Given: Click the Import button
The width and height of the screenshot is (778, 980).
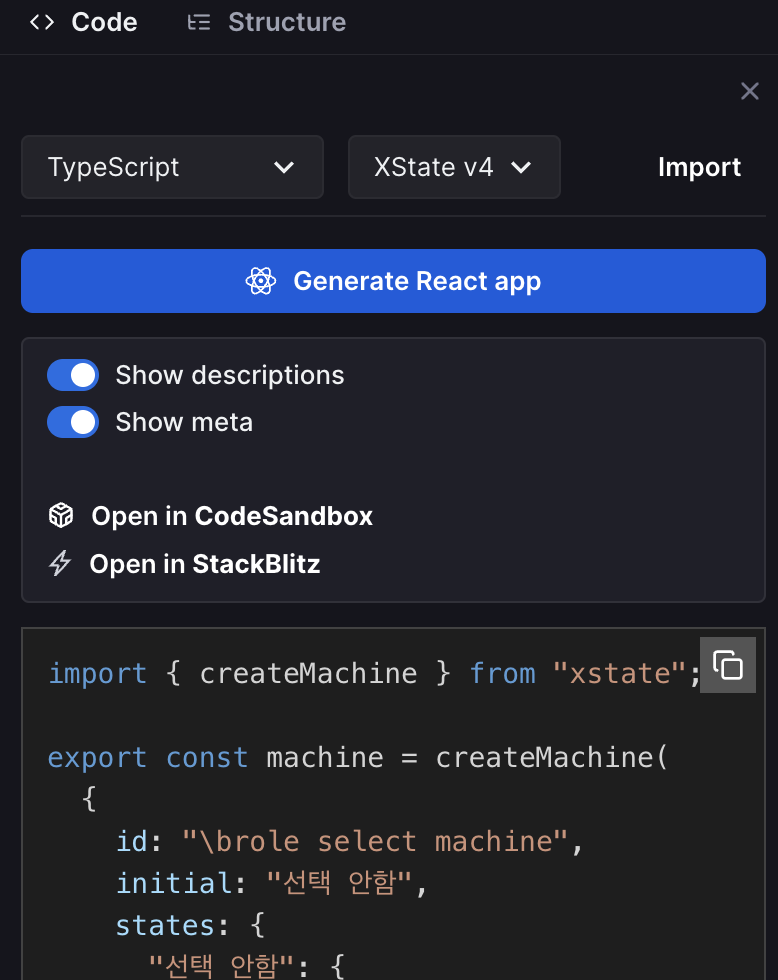Looking at the screenshot, I should (x=699, y=167).
